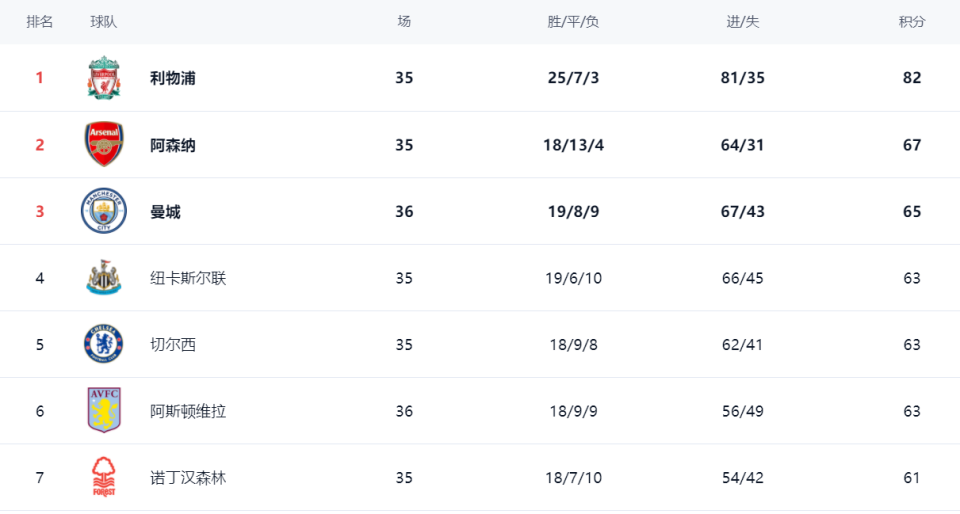Screen dimensions: 960x514
Task: Open the 曼城 team link
Action: pos(165,212)
